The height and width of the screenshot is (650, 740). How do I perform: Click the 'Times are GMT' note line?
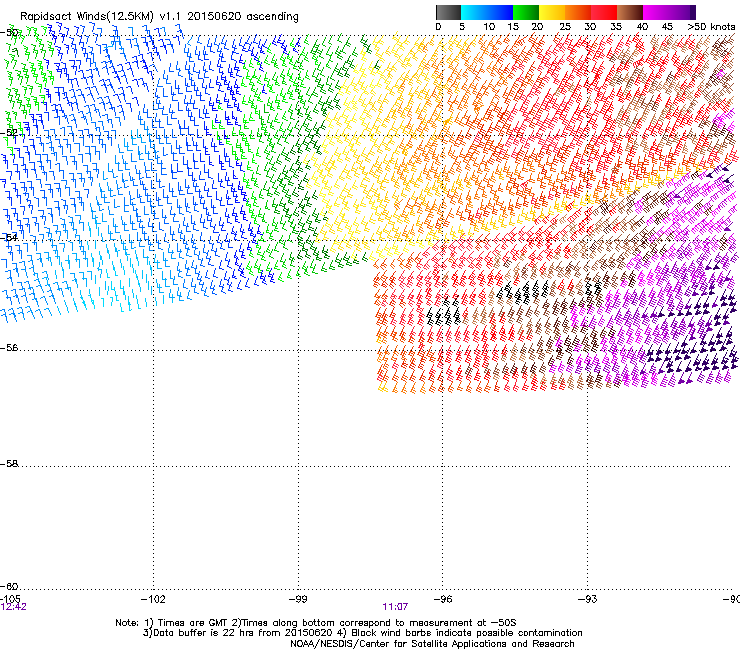[316, 623]
